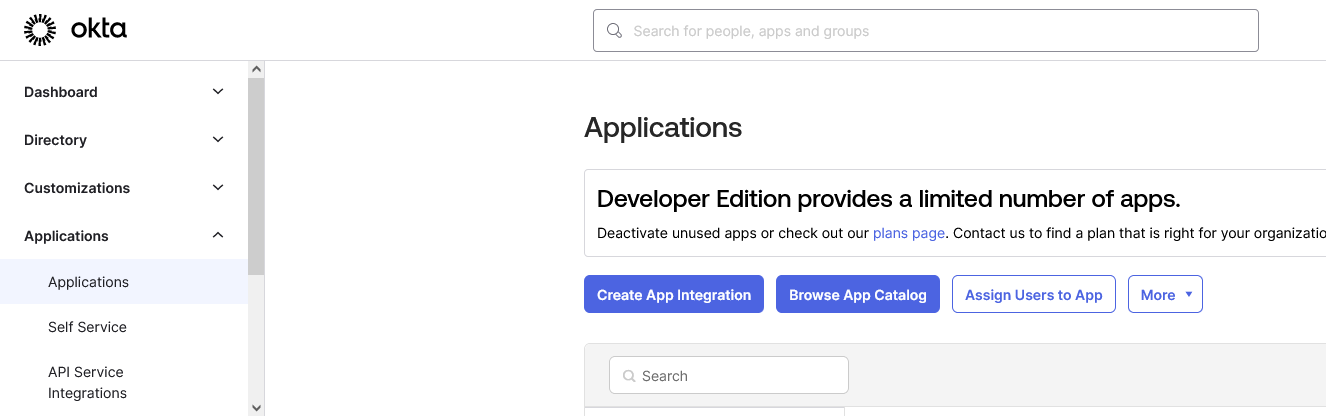The height and width of the screenshot is (416, 1326).
Task: Click the magnifier icon in the applications Search box
Action: (x=629, y=376)
